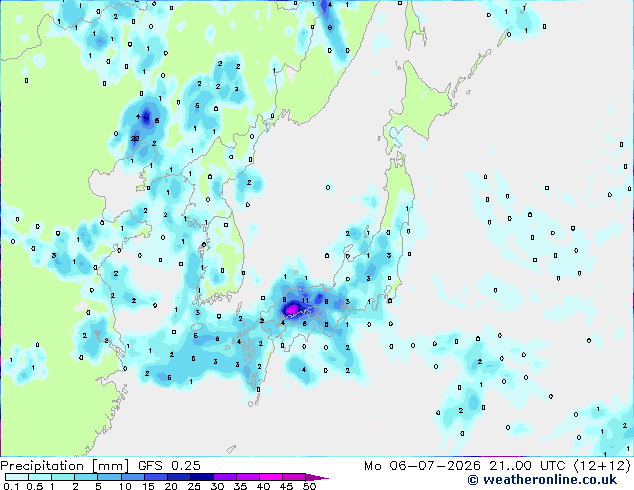Screen dimensions: 634x490
Task: Click the 0.5–1 mm legend color box
Action: point(40,477)
